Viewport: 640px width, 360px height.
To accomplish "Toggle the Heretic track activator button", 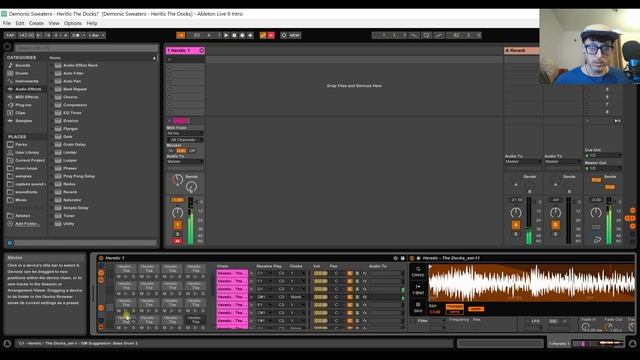I will (178, 225).
